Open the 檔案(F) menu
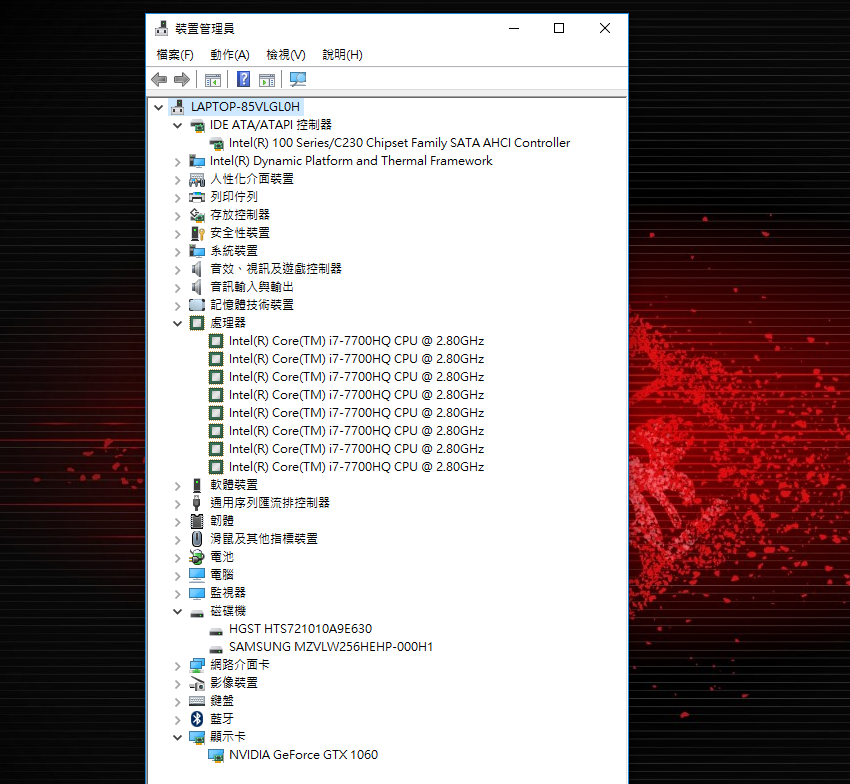The width and height of the screenshot is (850, 784). pos(175,55)
